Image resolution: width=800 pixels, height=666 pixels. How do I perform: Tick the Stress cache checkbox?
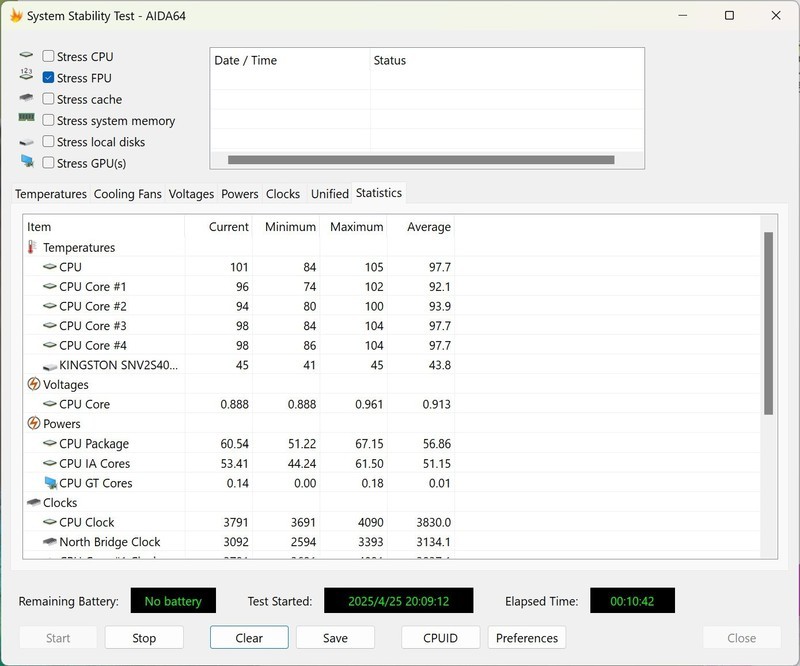click(x=48, y=99)
